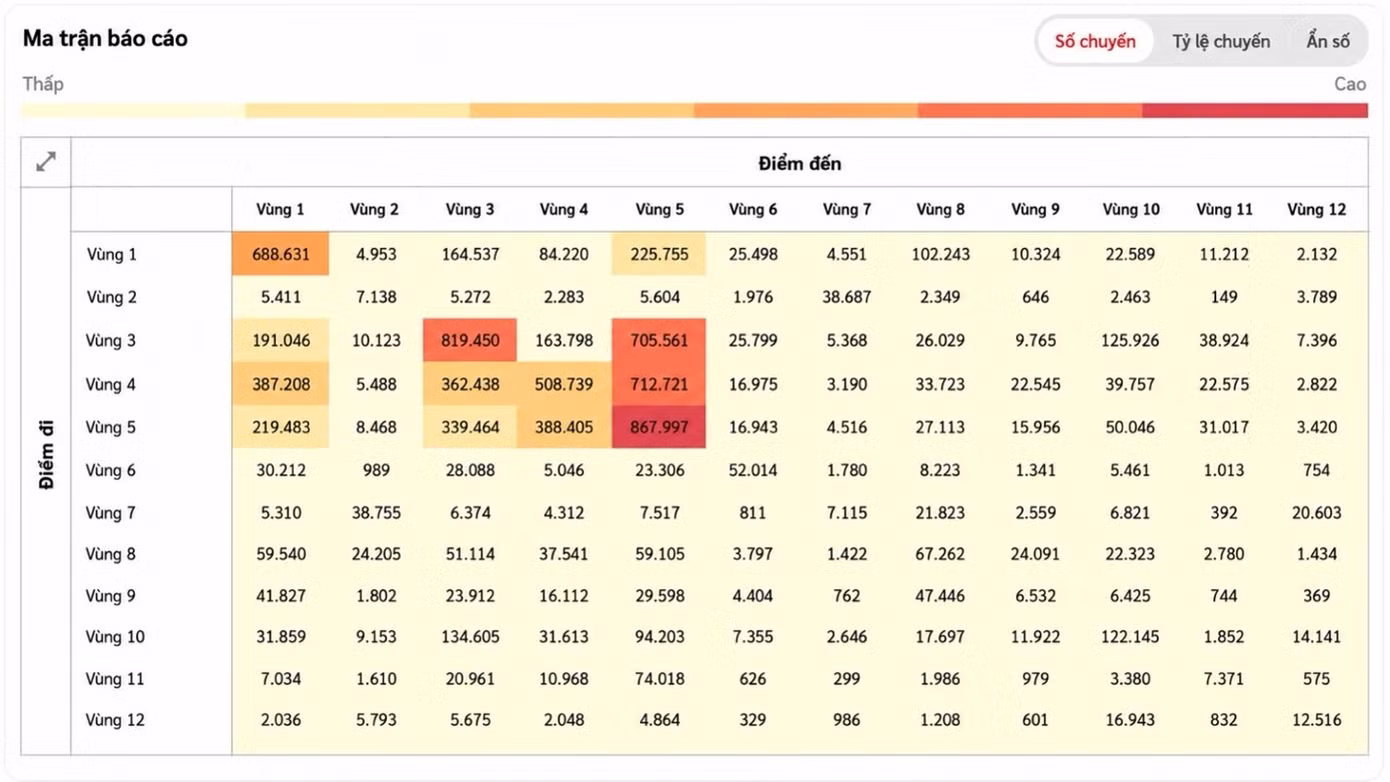Screen dimensions: 1390x782
Task: Click the cell showing 47.446
Action: click(x=940, y=596)
